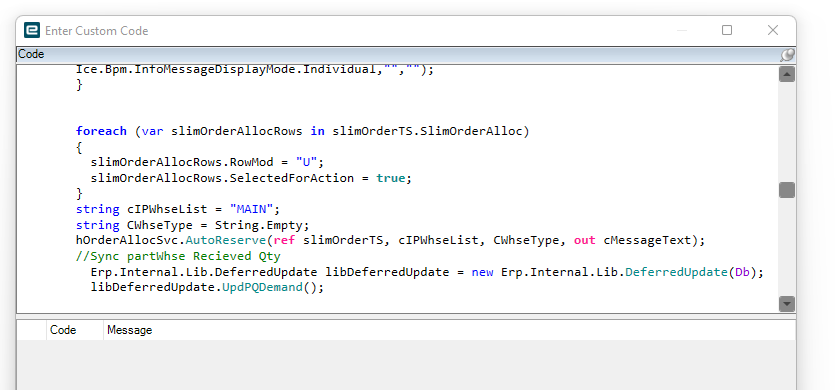Screen dimensions: 835x390
Task: Click the Enter Custom Code window title
Action: 96,31
